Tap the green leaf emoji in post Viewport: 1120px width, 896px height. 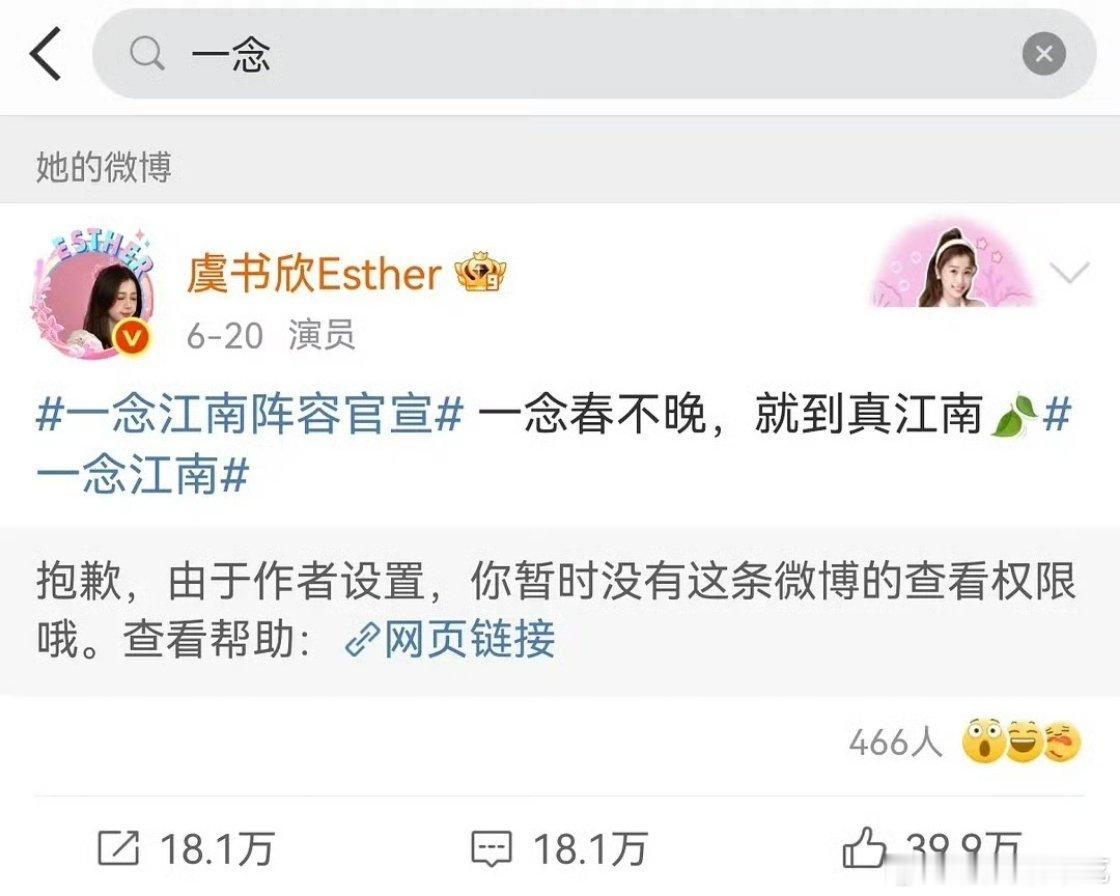coord(1014,416)
